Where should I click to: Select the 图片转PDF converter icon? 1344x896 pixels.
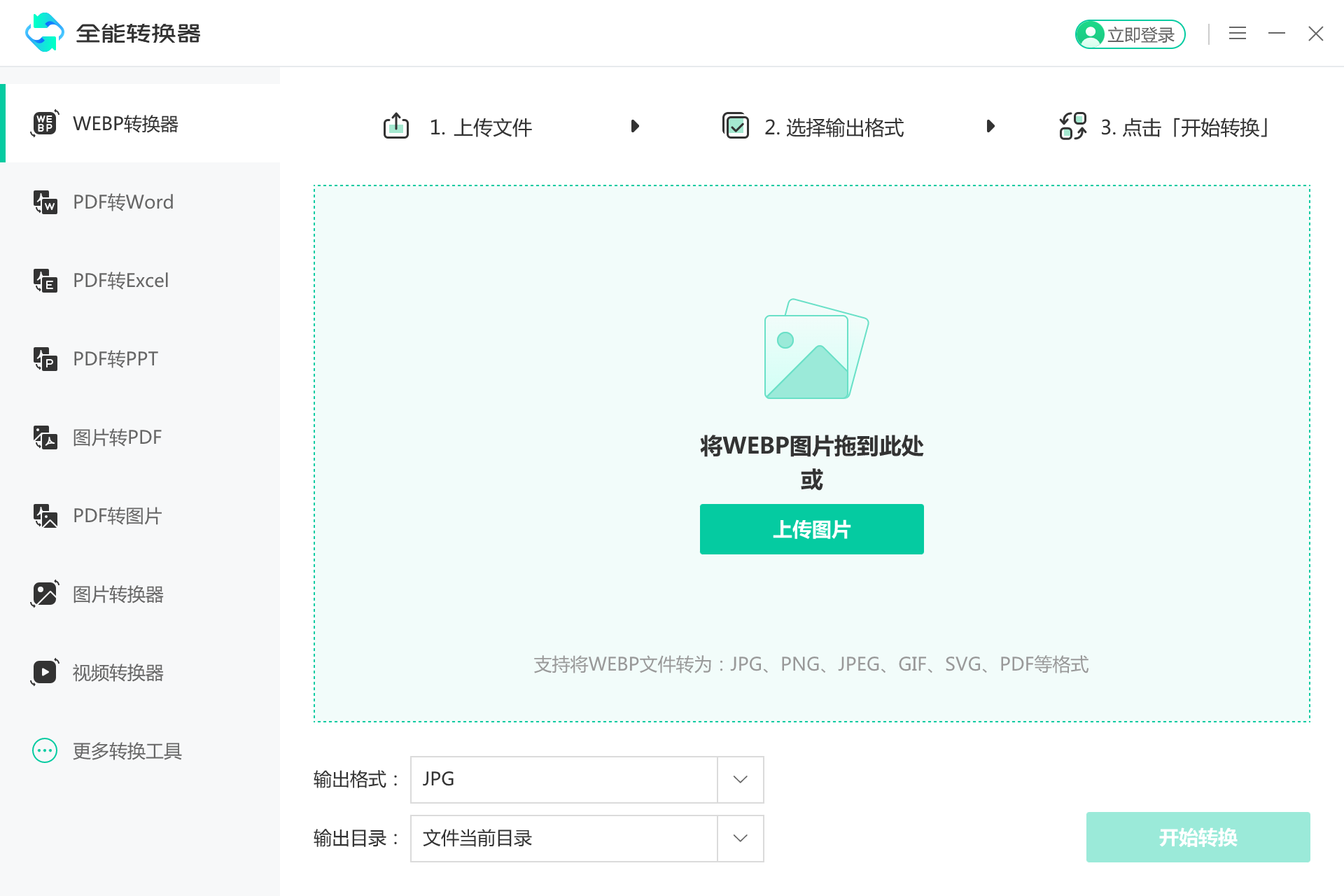click(45, 437)
